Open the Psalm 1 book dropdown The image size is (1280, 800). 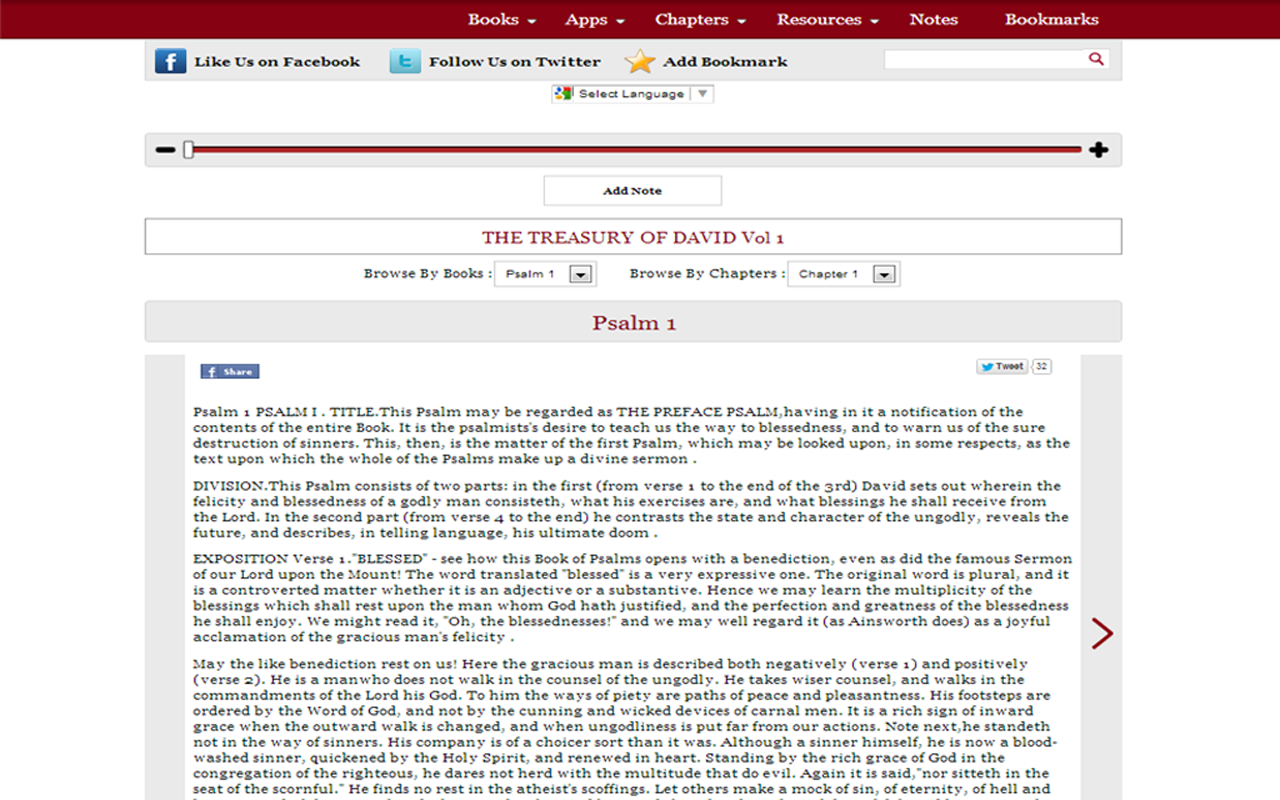(545, 273)
